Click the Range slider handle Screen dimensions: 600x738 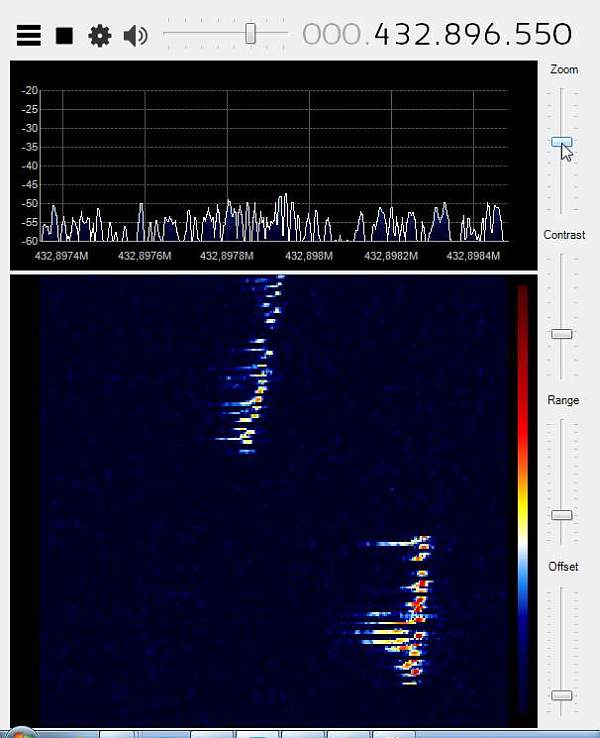562,515
